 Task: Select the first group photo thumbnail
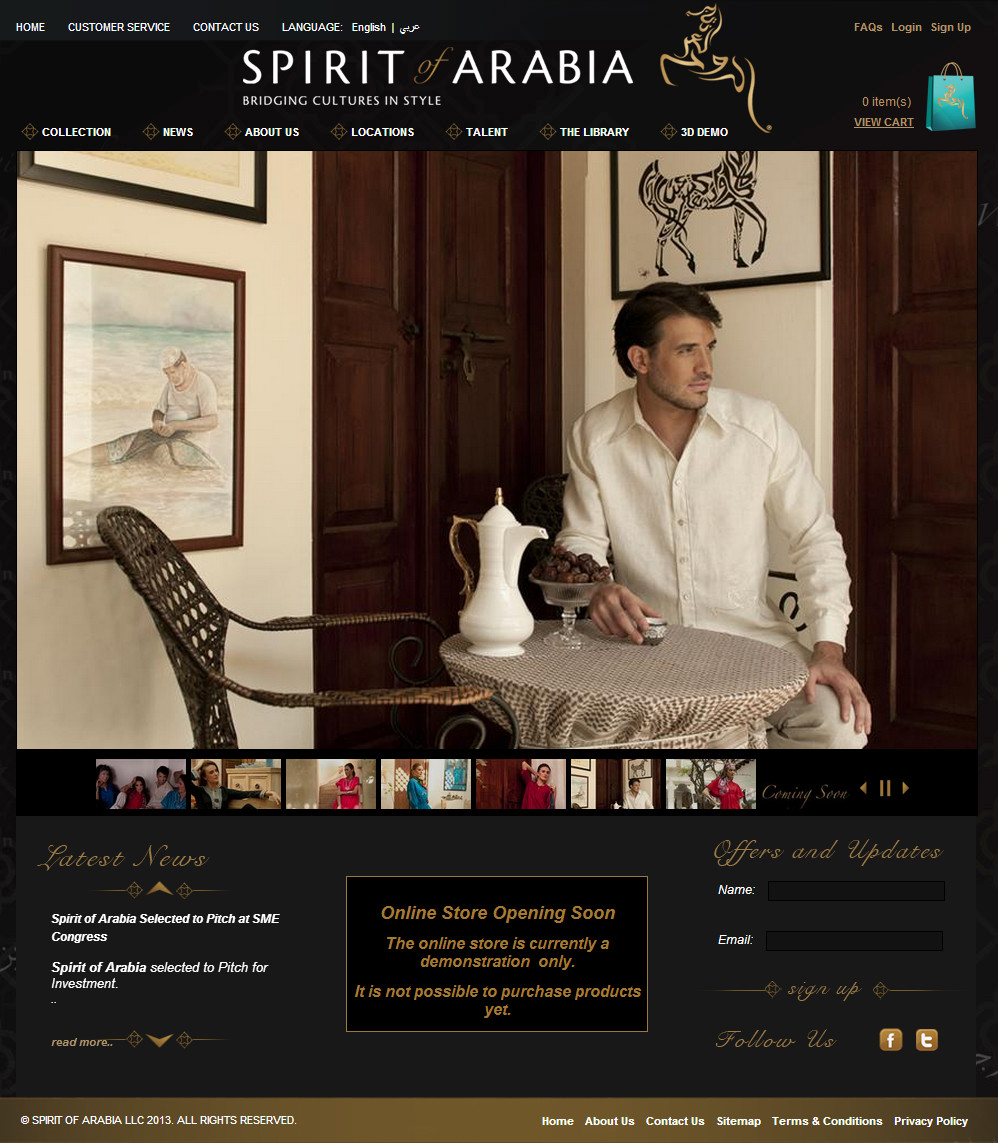(141, 784)
